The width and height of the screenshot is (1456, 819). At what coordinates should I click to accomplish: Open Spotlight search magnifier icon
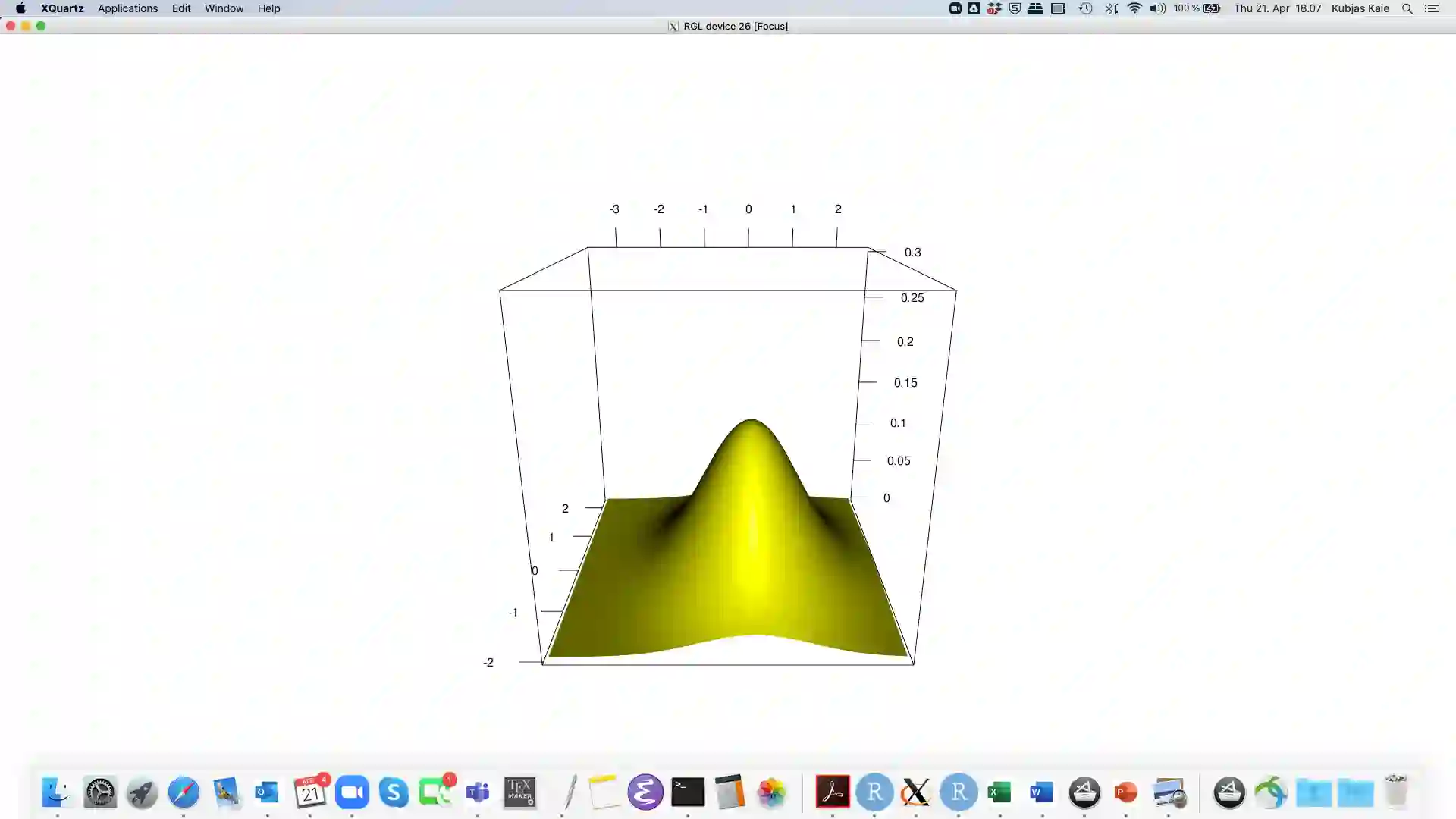point(1407,8)
